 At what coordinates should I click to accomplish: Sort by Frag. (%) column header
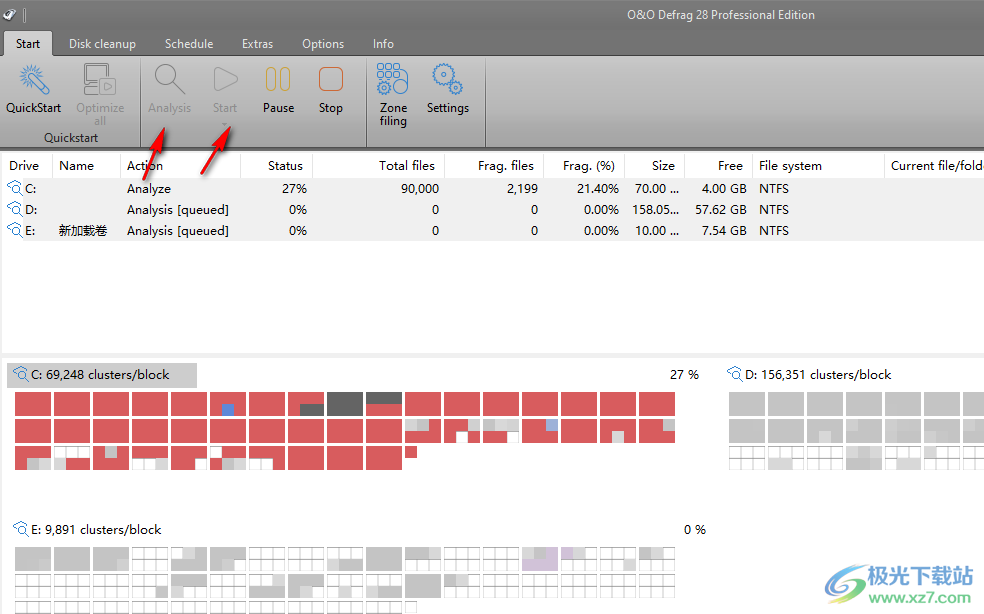click(588, 166)
